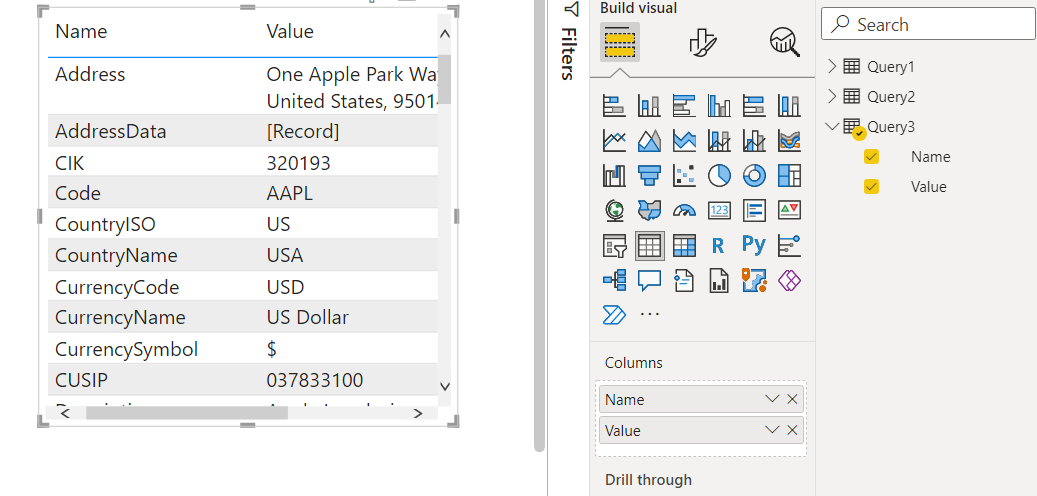Choose the Area chart visual
This screenshot has width=1037, height=496.
tap(649, 140)
